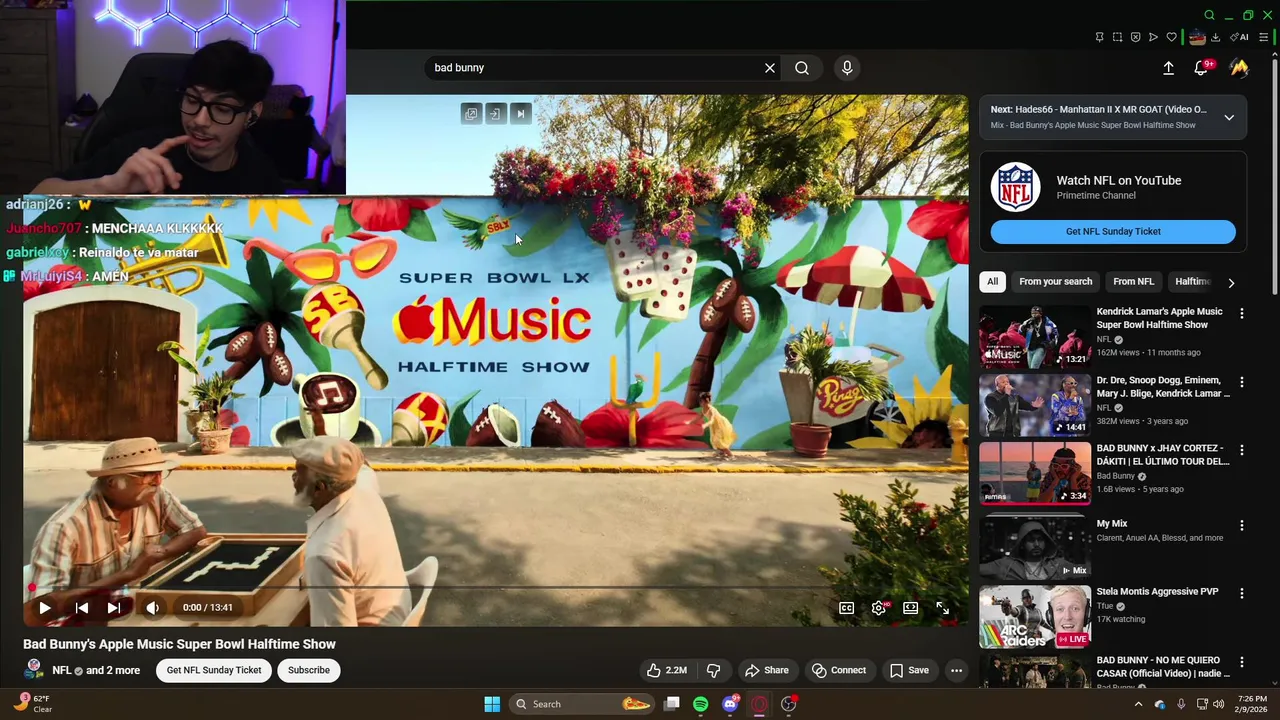The height and width of the screenshot is (720, 1280).
Task: Select the 'All' filter chip
Action: [992, 282]
